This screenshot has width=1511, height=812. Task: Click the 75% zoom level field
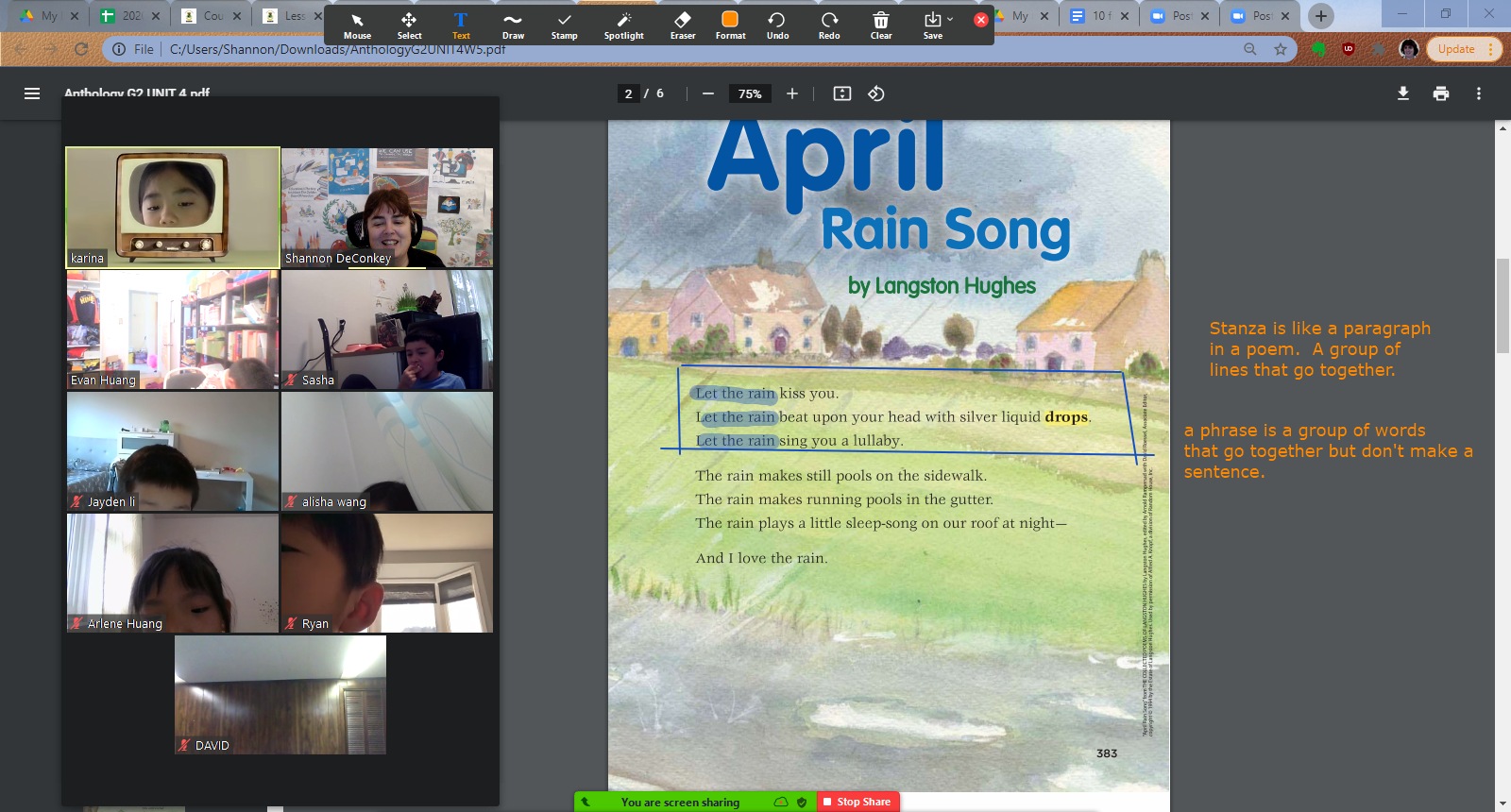pos(750,93)
